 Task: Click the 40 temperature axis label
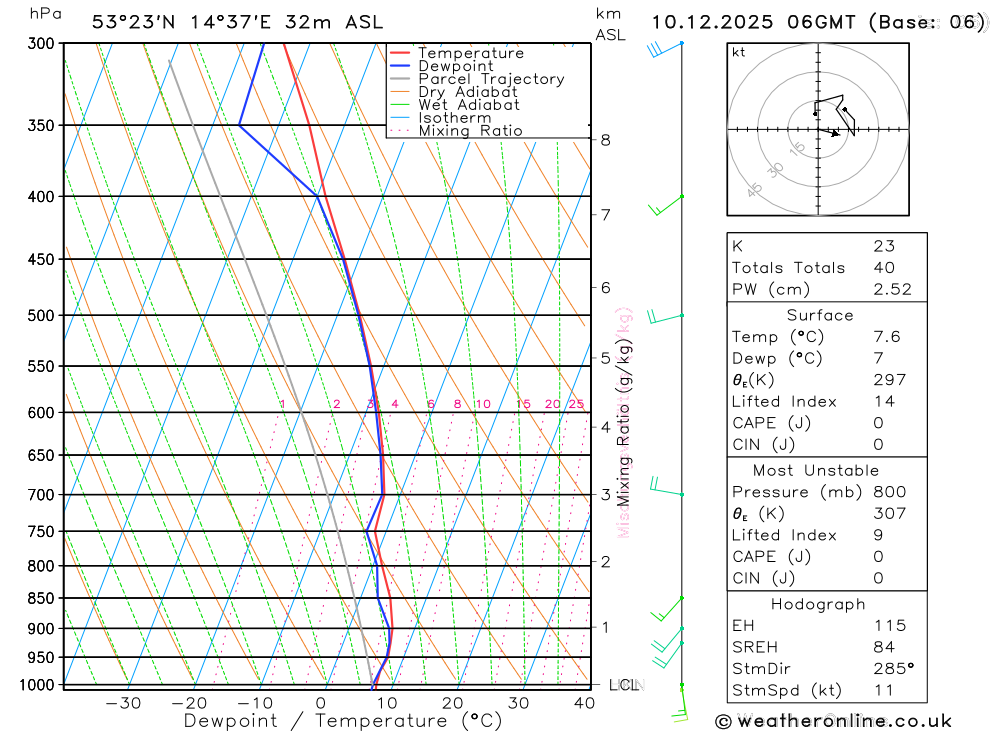click(584, 703)
